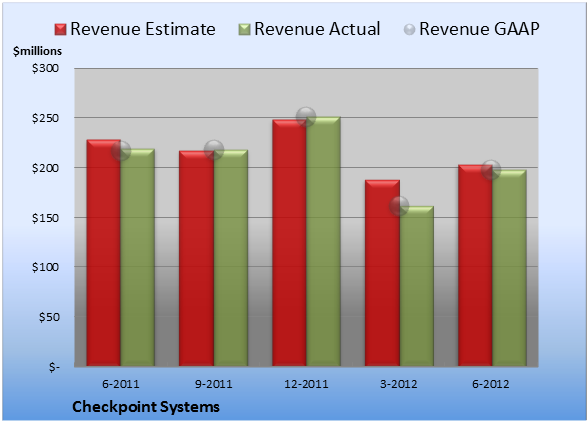Click the 'Checkpoint Systems' chart title
Viewport: 588px width, 422px height.
tap(146, 407)
